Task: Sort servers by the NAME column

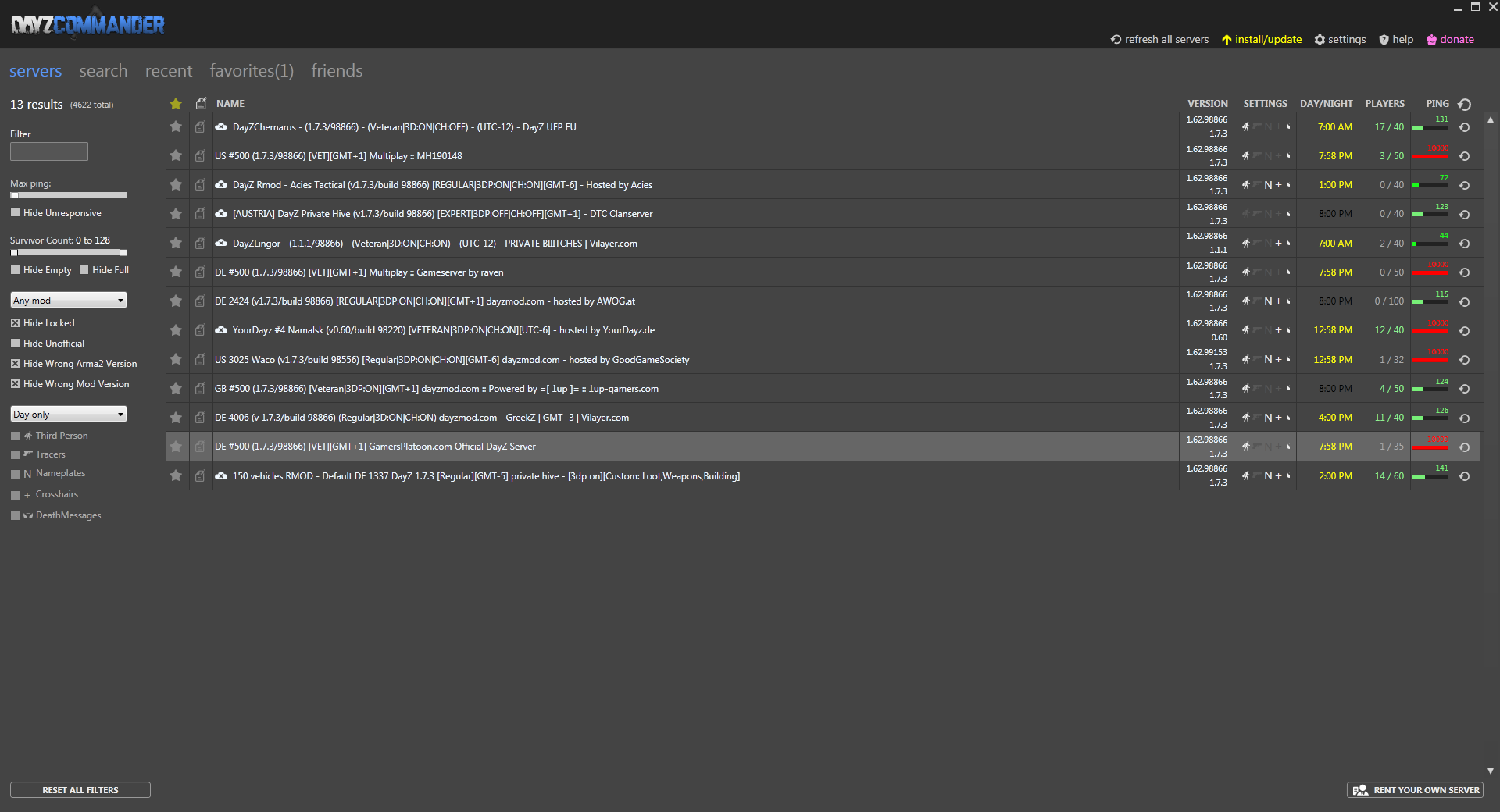Action: [230, 103]
